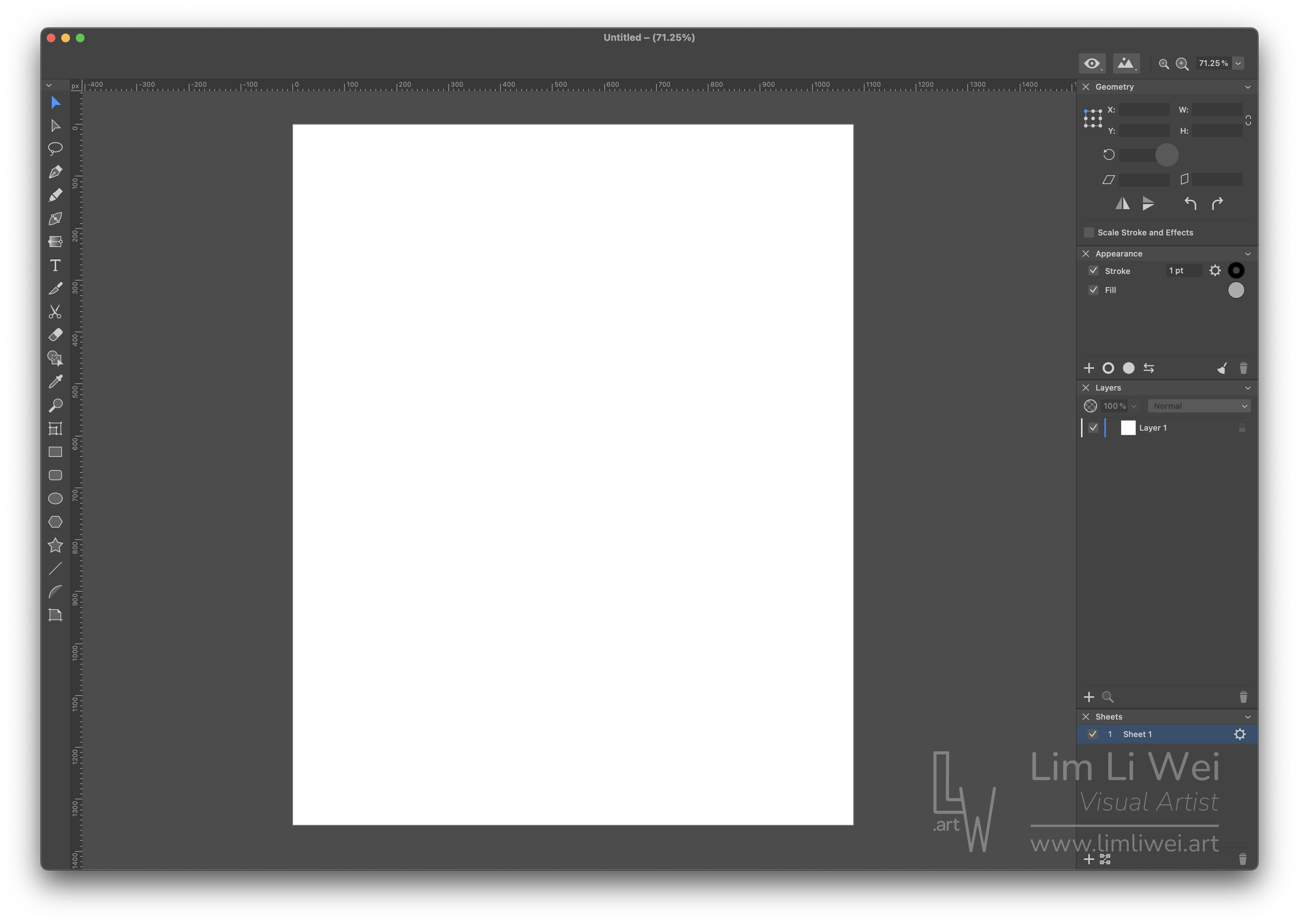
Task: Toggle Layer 1 visibility checkbox
Action: [1093, 428]
